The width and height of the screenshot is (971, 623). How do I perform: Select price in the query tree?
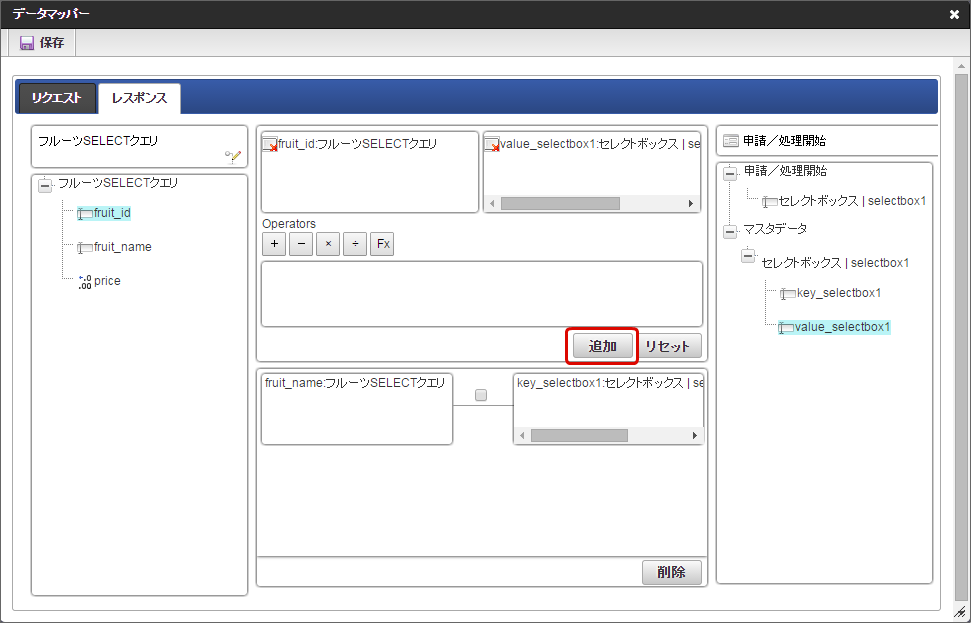point(107,281)
